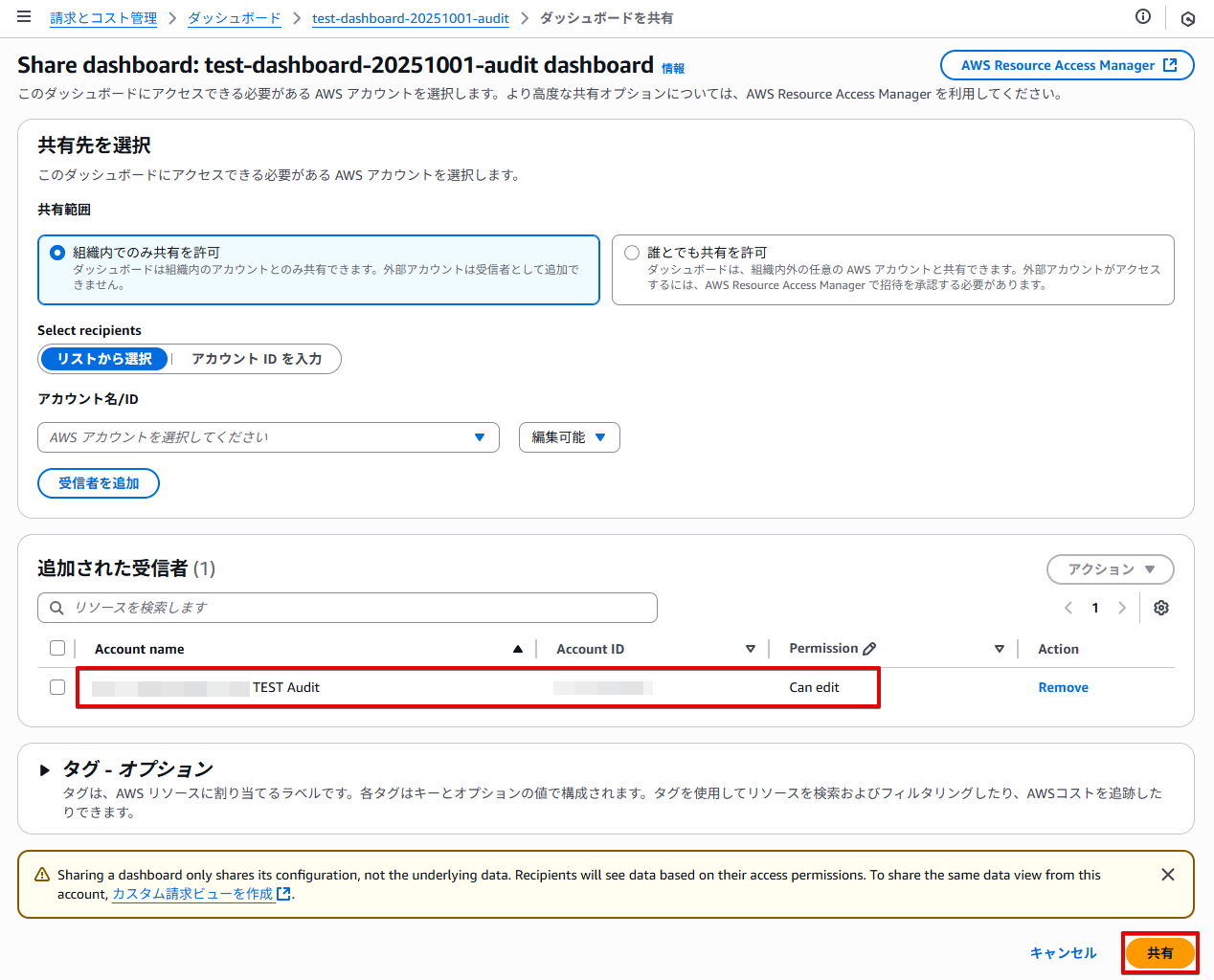Open カスタム請求ビューを作成 link

[192, 894]
